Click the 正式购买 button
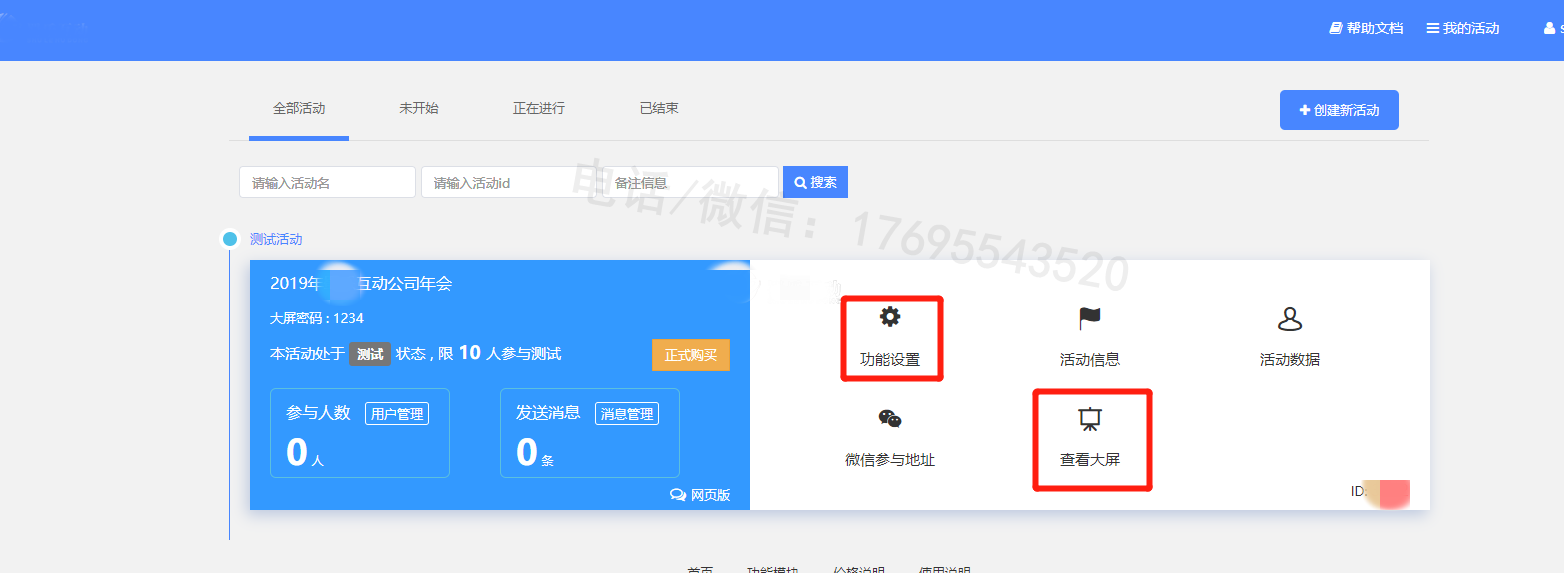 tap(691, 355)
